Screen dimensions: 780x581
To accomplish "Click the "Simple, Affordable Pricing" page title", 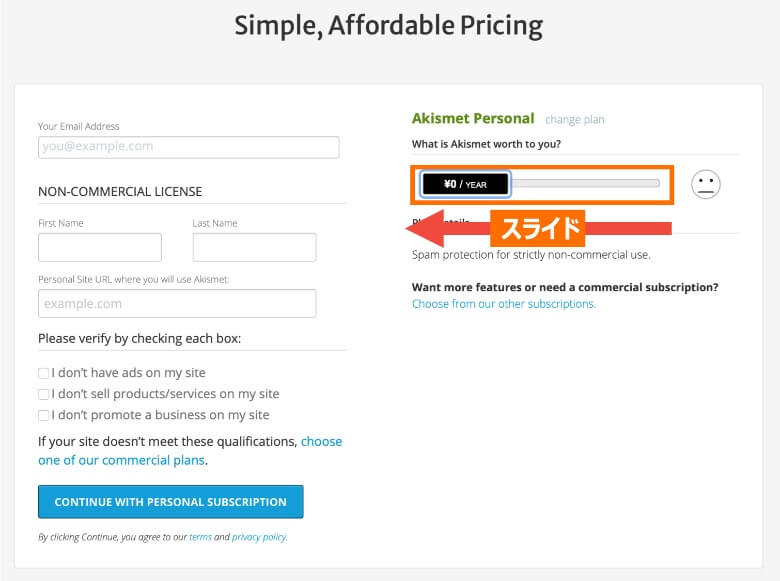I will [389, 25].
